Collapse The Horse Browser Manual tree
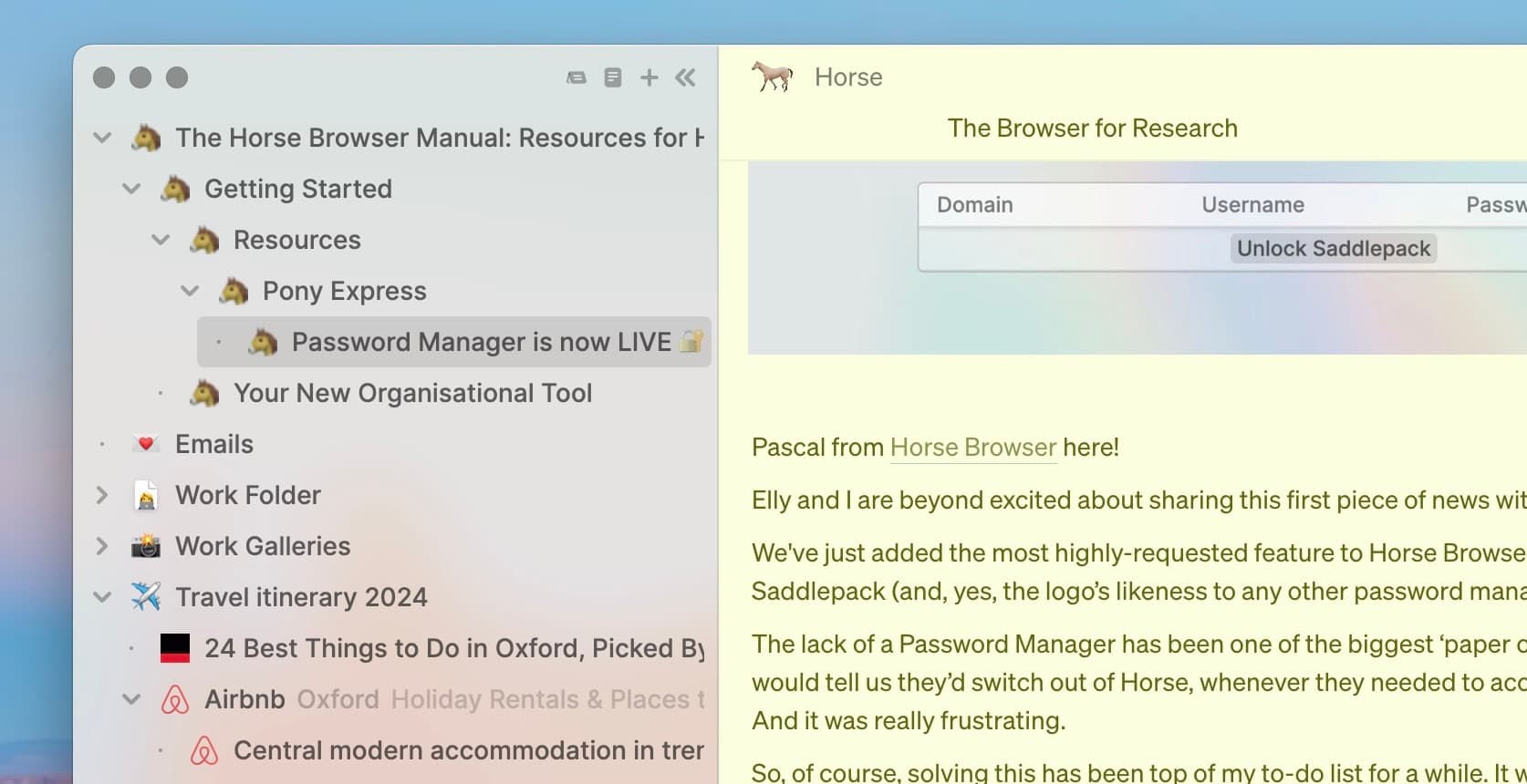Viewport: 1527px width, 784px height. click(102, 138)
